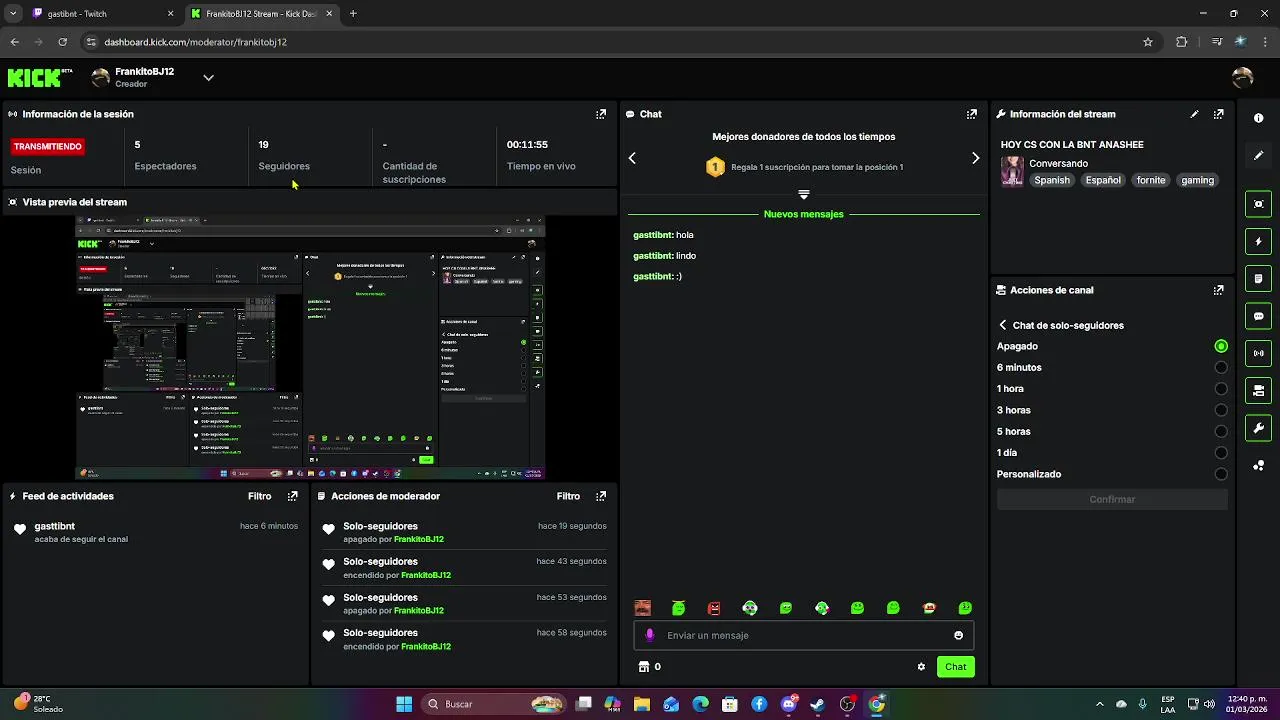Click the taskbar Buscar search box
The image size is (1280, 720).
click(494, 704)
